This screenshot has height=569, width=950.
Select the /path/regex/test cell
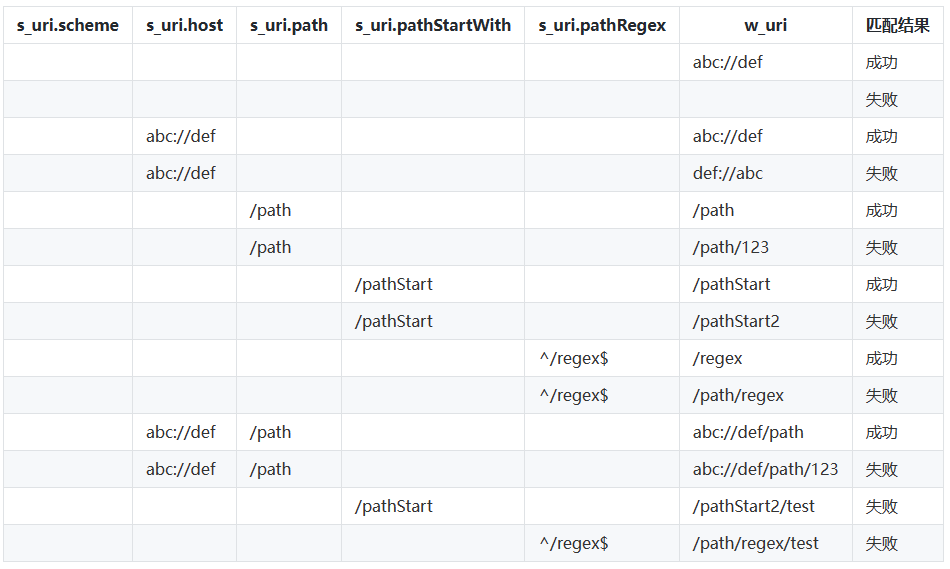tap(766, 543)
